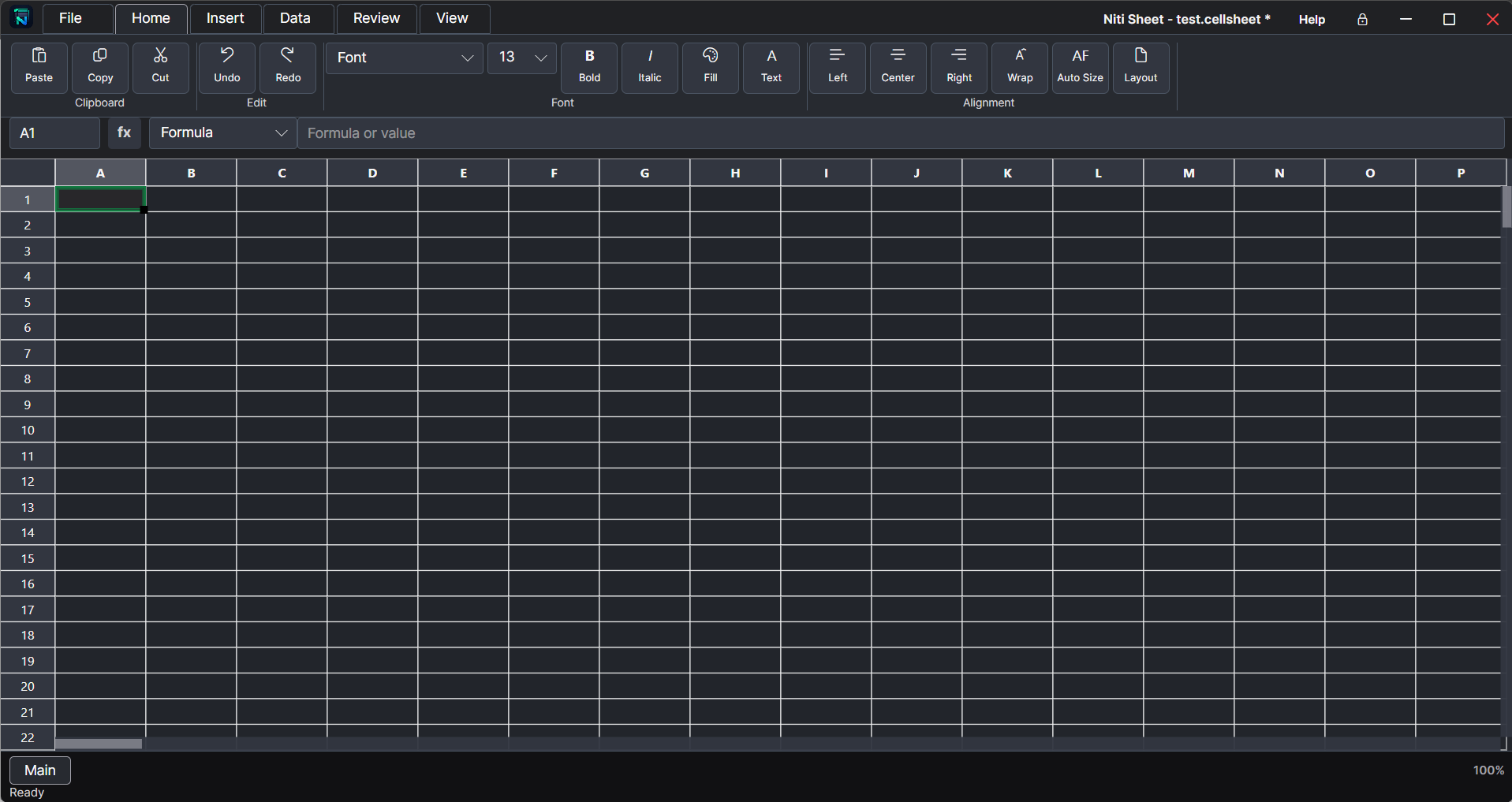The width and height of the screenshot is (1512, 802).
Task: Align cell content Right
Action: (959, 67)
